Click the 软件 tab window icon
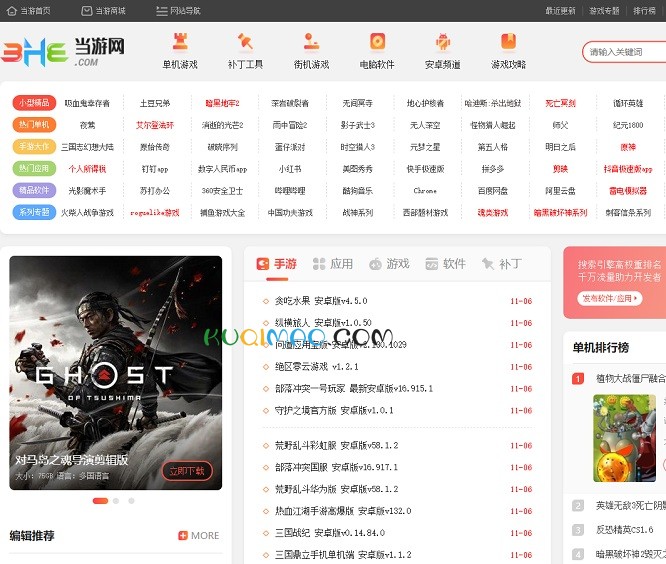The height and width of the screenshot is (564, 666). coord(432,264)
